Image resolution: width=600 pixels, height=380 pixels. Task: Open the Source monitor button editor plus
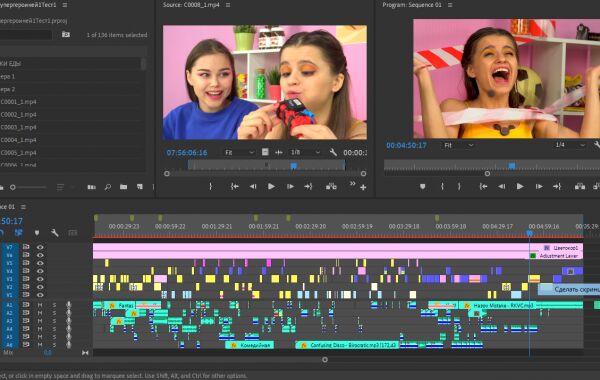(x=363, y=187)
